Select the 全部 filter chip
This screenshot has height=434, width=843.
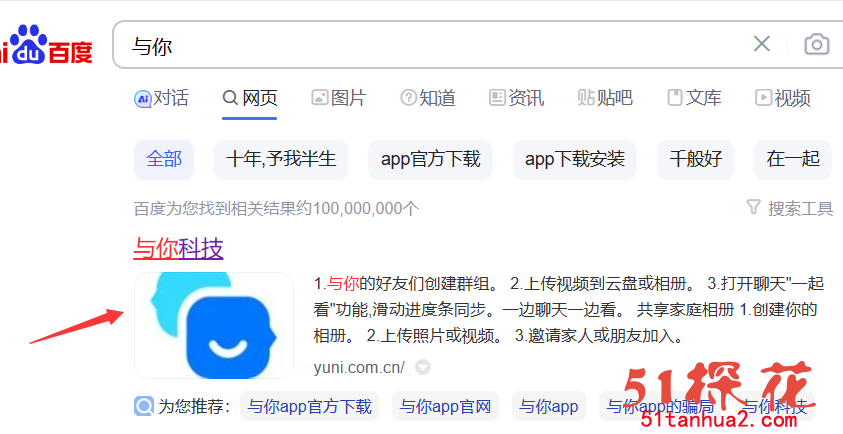click(164, 159)
